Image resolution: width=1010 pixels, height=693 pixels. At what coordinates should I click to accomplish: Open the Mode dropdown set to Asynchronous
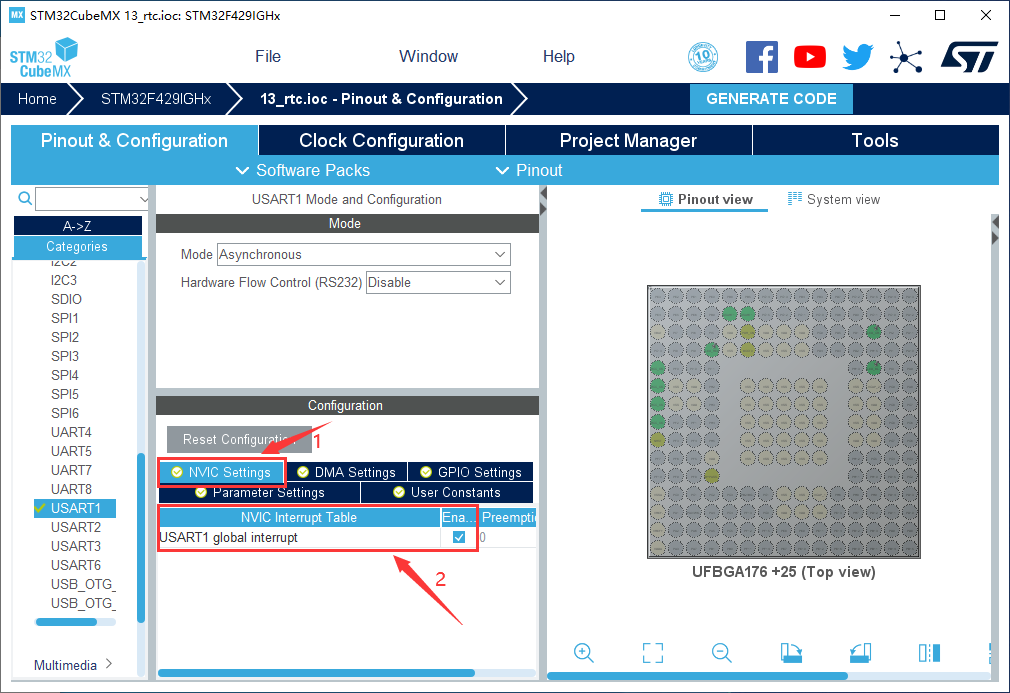pyautogui.click(x=364, y=254)
